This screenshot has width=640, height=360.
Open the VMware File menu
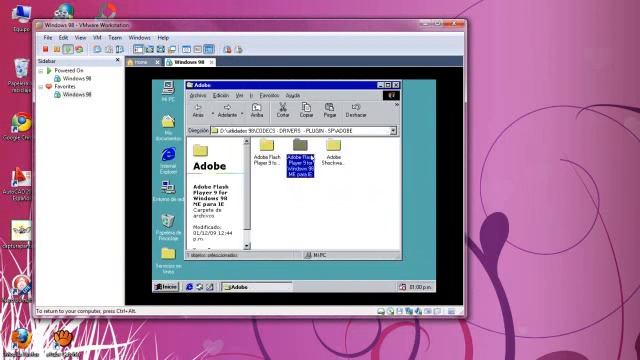(x=48, y=38)
